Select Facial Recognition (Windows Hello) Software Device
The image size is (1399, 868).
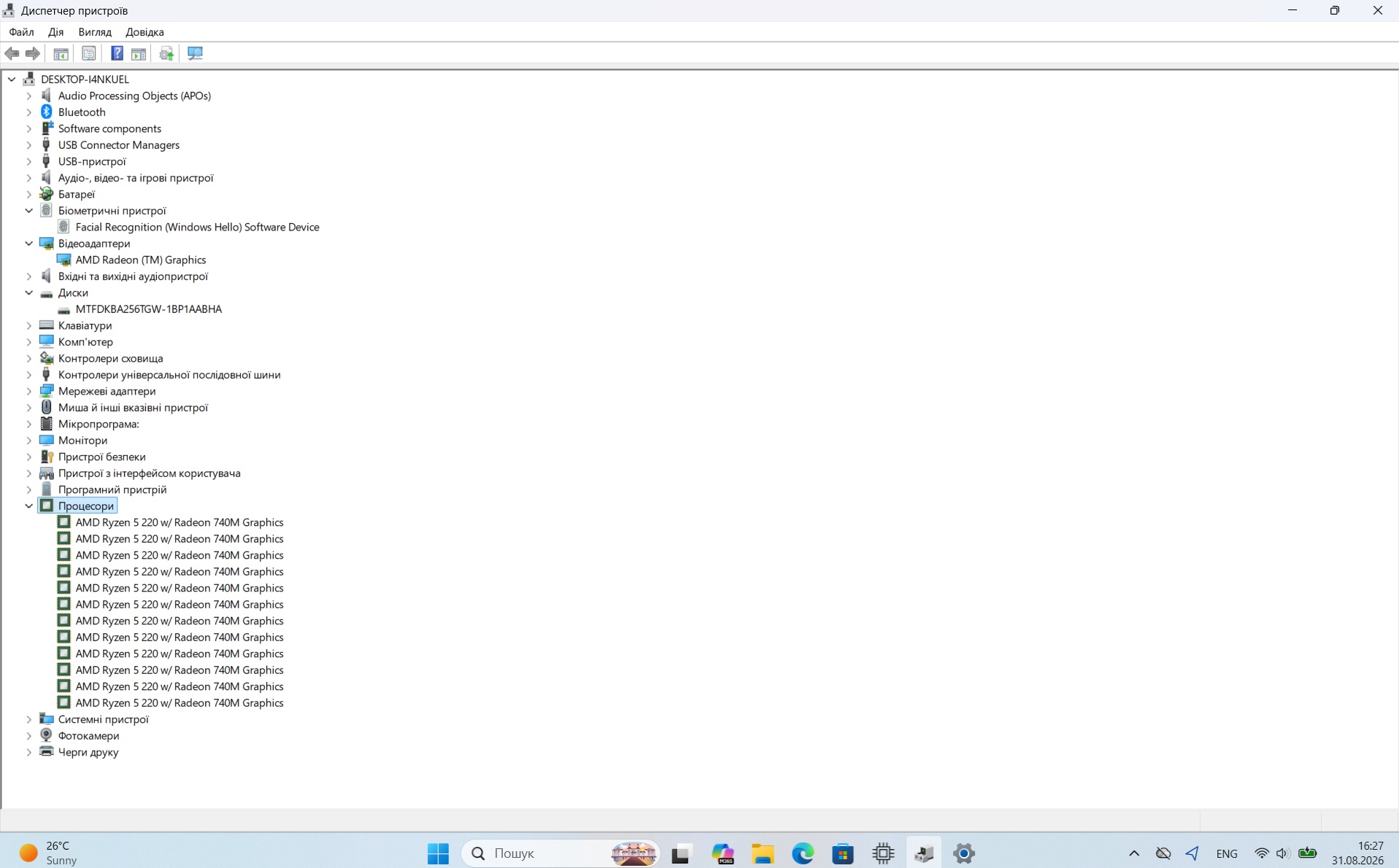click(x=197, y=227)
